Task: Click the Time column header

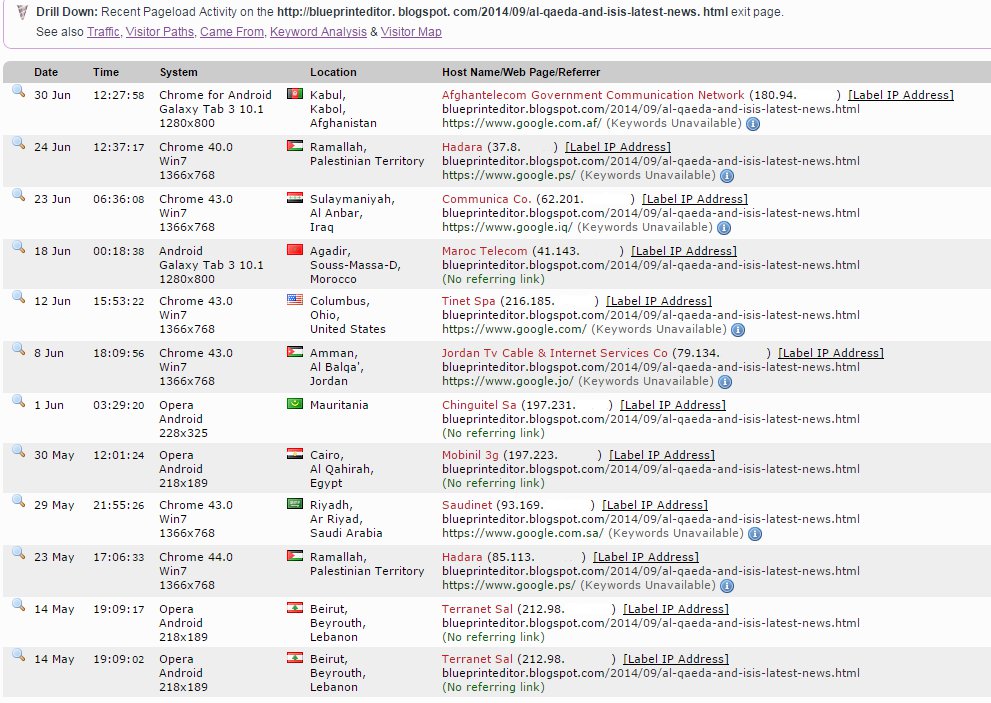Action: pyautogui.click(x=106, y=72)
